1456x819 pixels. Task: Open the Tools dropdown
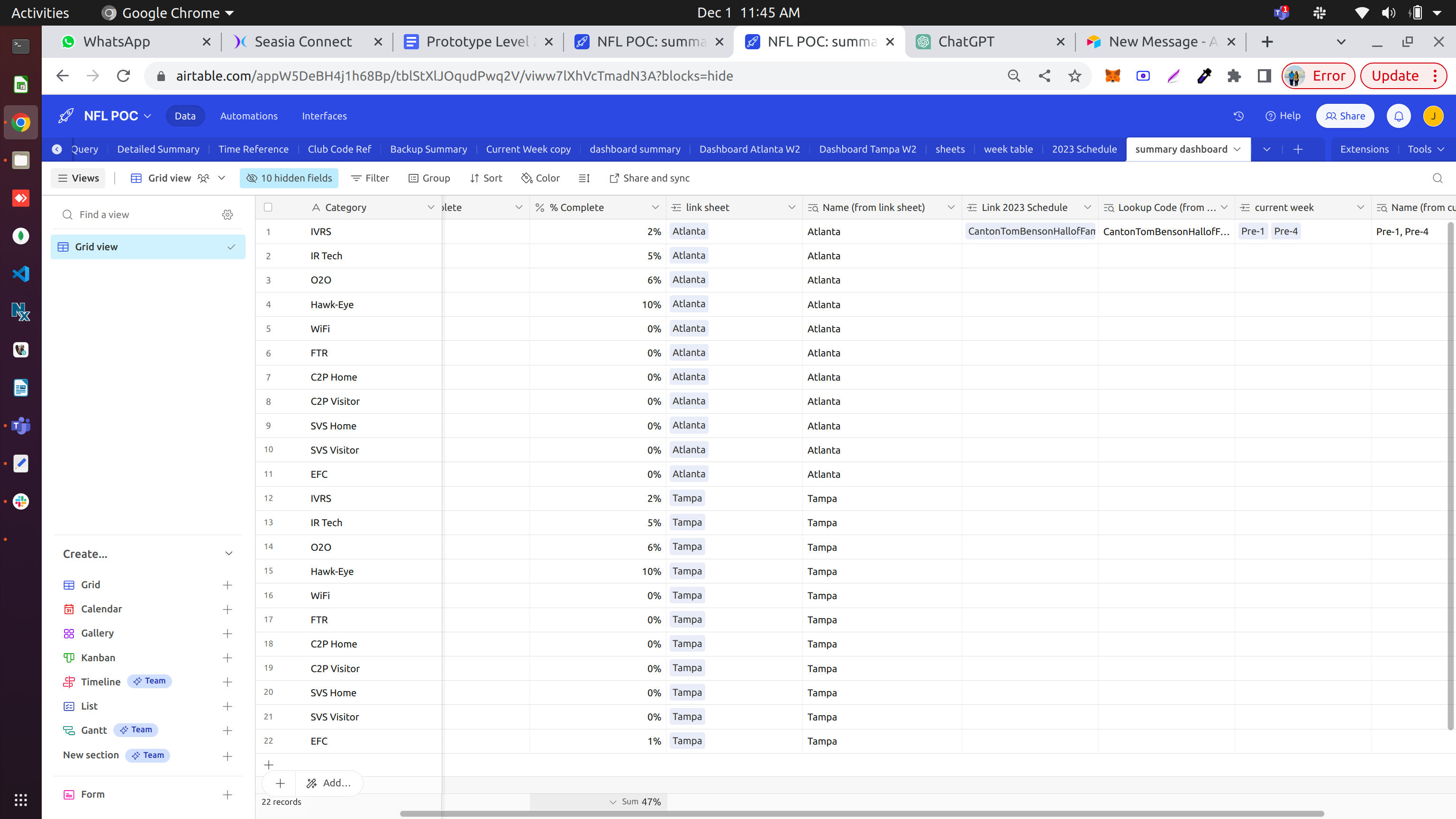[1426, 149]
